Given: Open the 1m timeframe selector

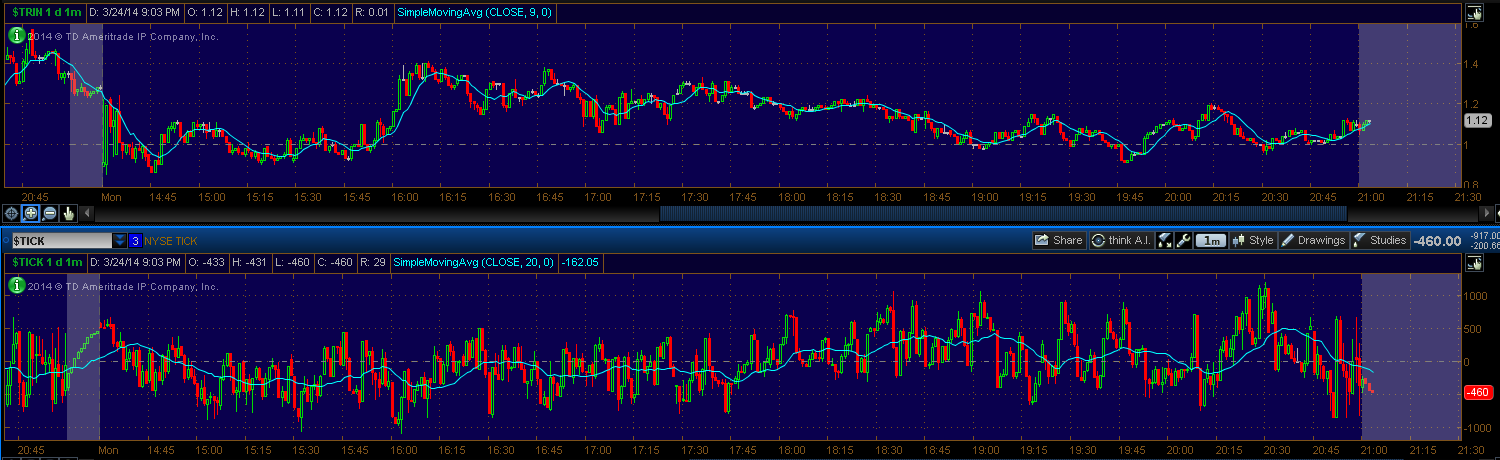Looking at the screenshot, I should point(1211,240).
